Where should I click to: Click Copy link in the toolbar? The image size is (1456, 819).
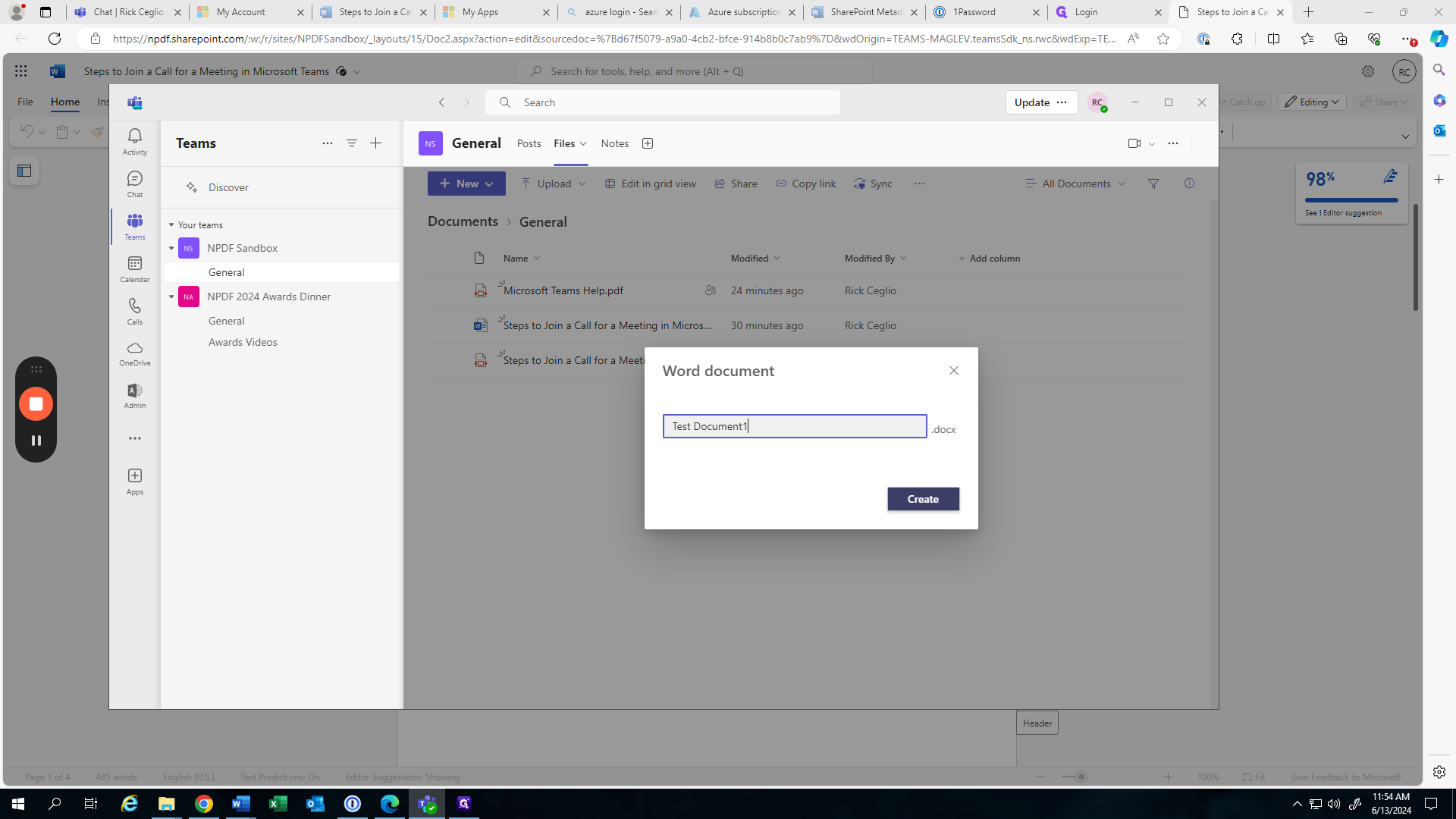pyautogui.click(x=805, y=184)
